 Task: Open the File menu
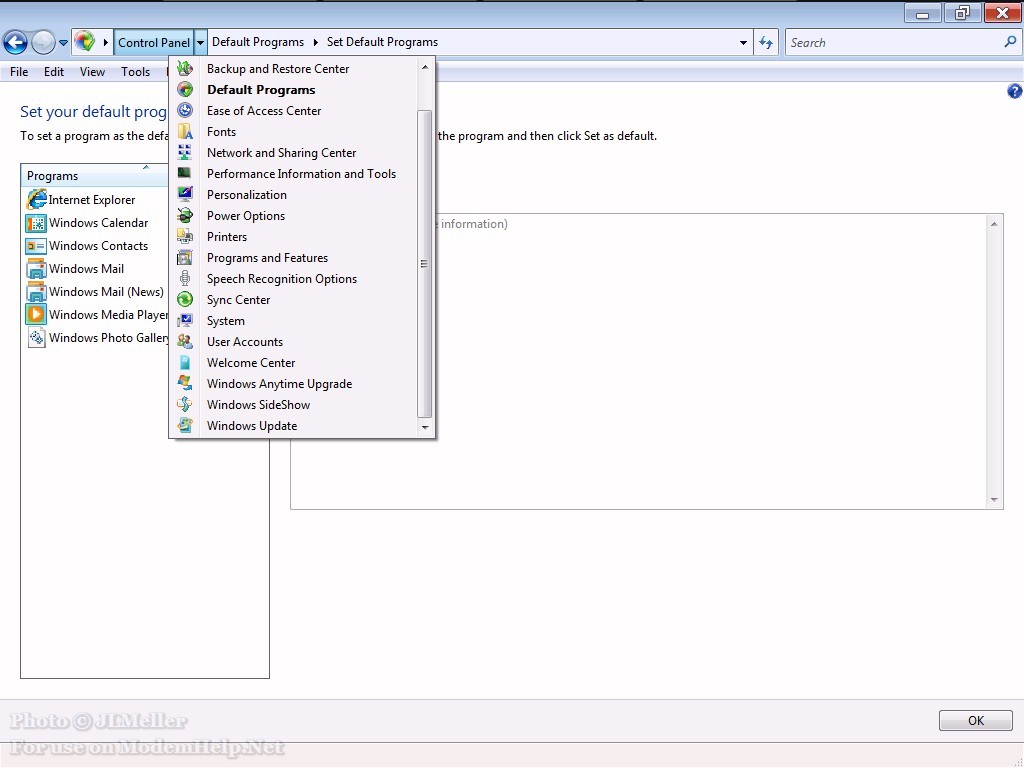[x=19, y=72]
